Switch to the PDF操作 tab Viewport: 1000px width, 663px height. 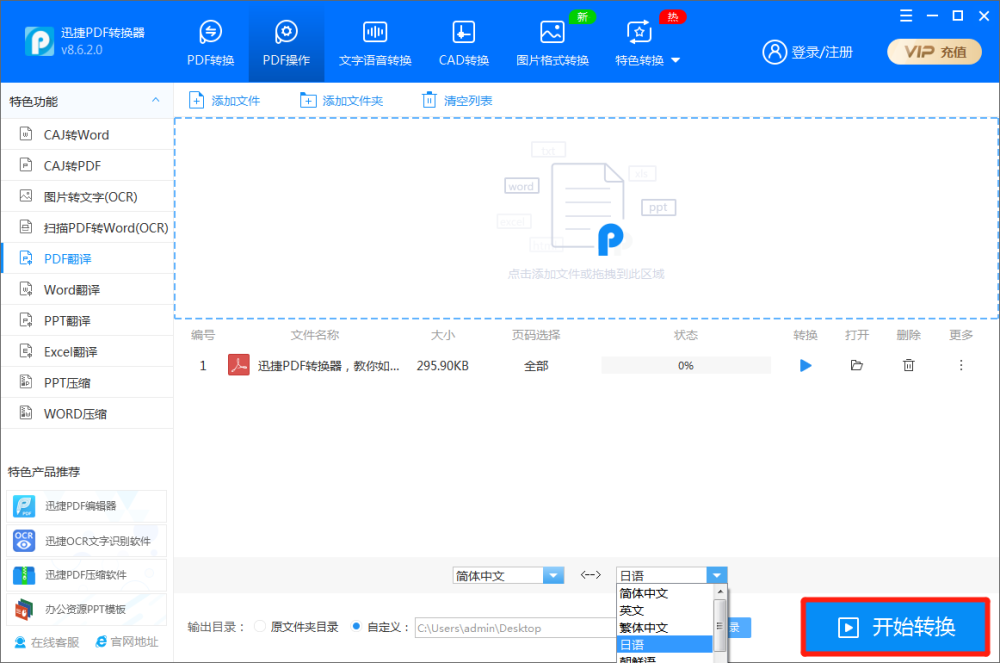tap(286, 43)
